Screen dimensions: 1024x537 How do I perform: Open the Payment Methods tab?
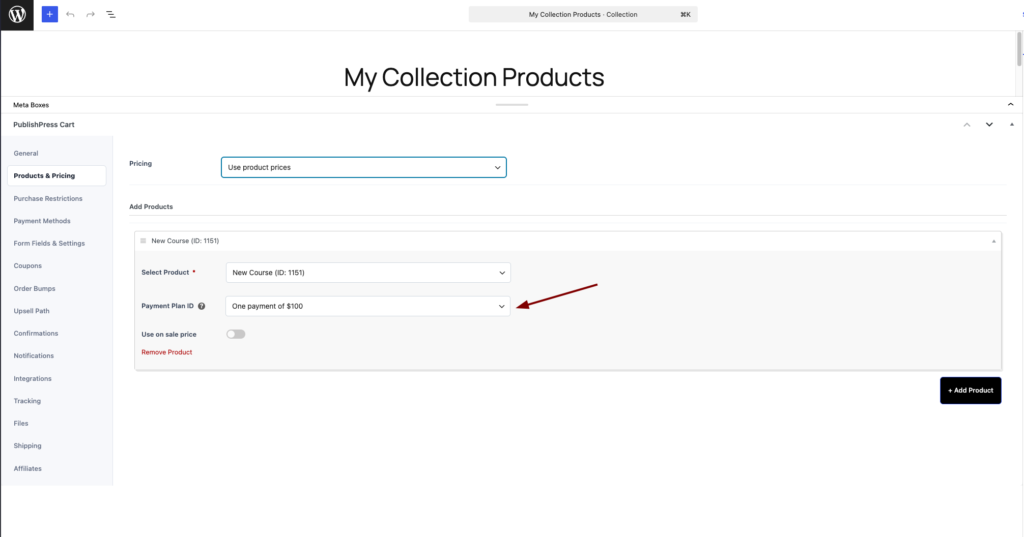point(42,221)
